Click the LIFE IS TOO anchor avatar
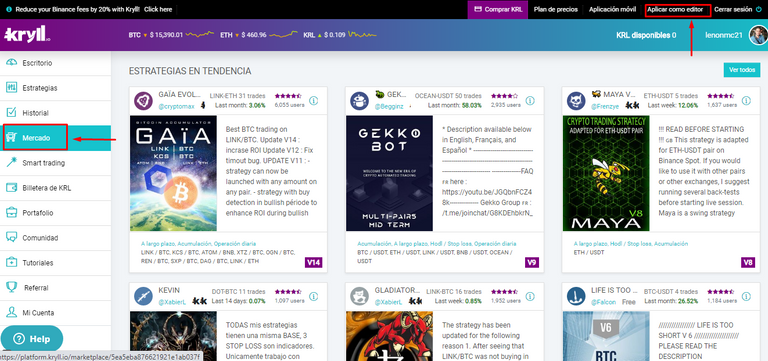Viewport: 768px width, 361px height. click(x=576, y=296)
